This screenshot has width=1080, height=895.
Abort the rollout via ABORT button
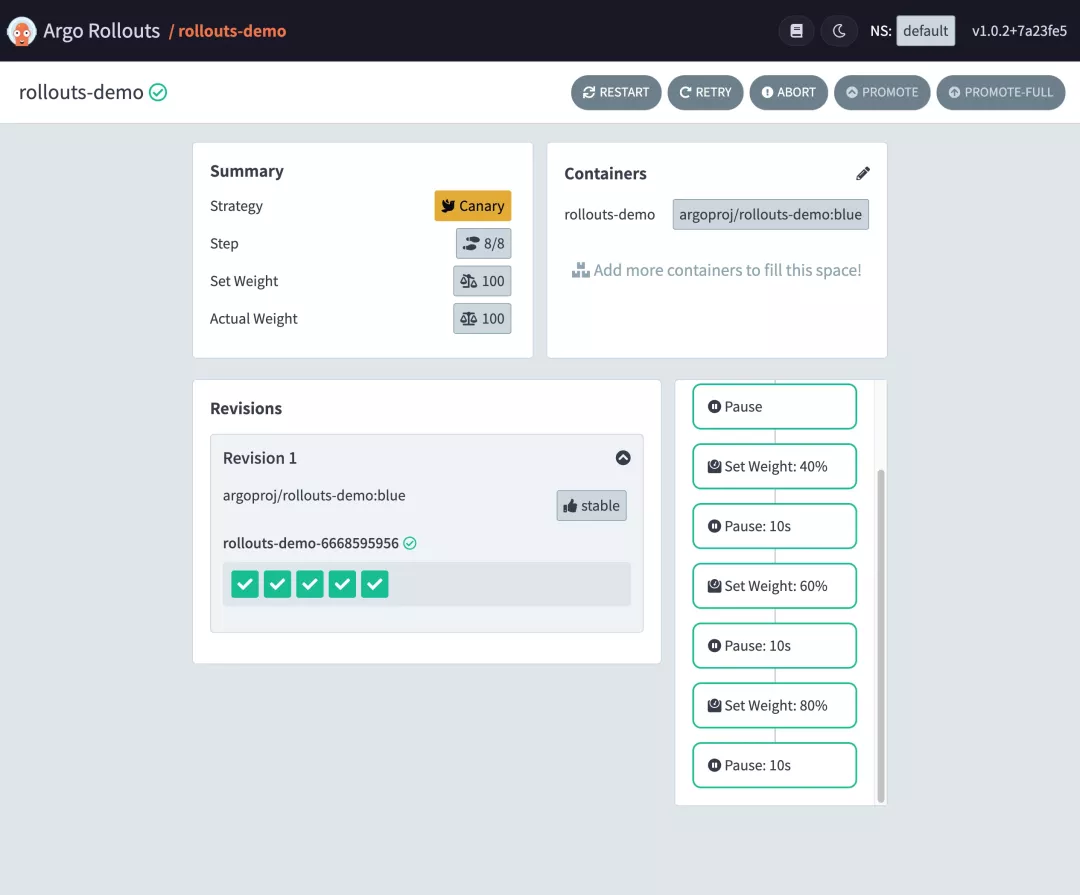point(789,92)
